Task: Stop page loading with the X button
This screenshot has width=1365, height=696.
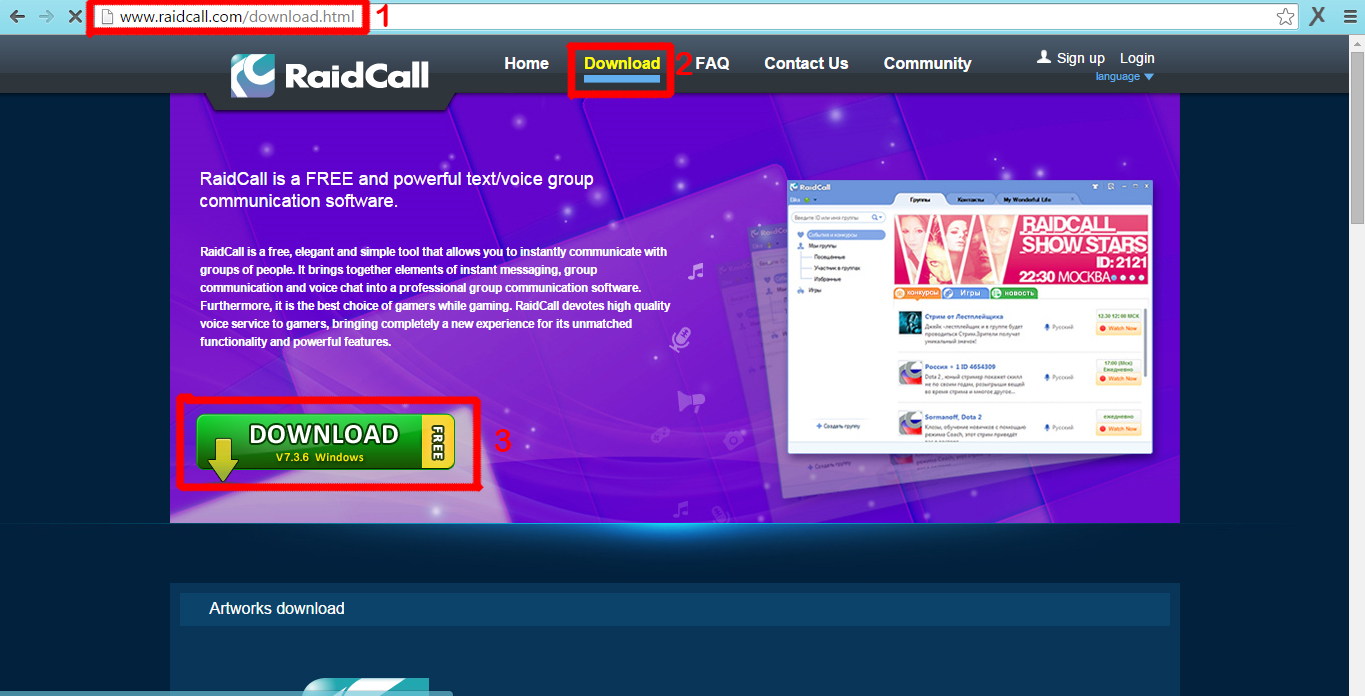Action: coord(75,16)
